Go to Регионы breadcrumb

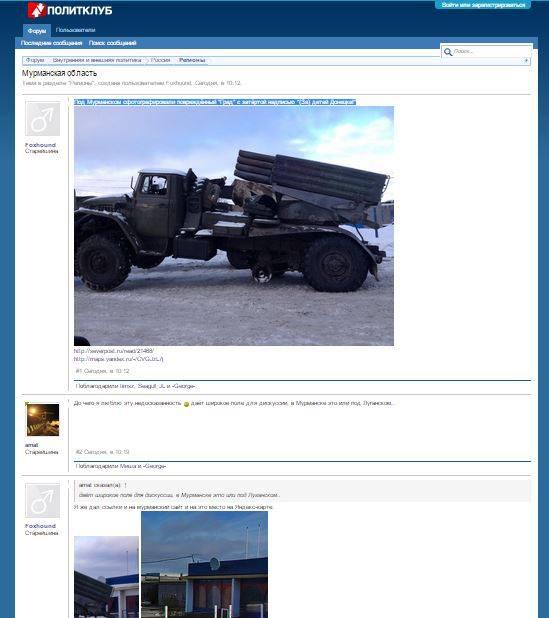(192, 60)
